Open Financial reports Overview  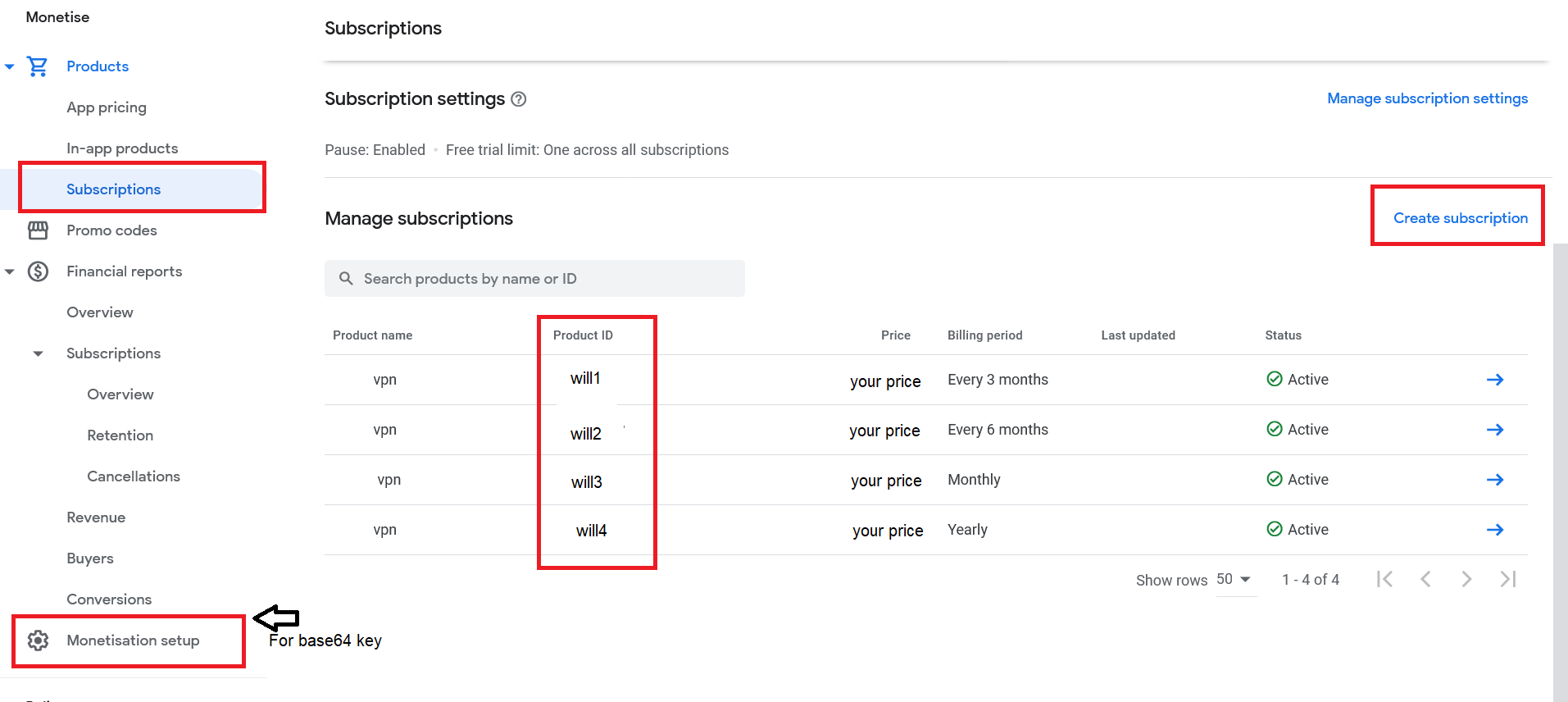(x=100, y=312)
